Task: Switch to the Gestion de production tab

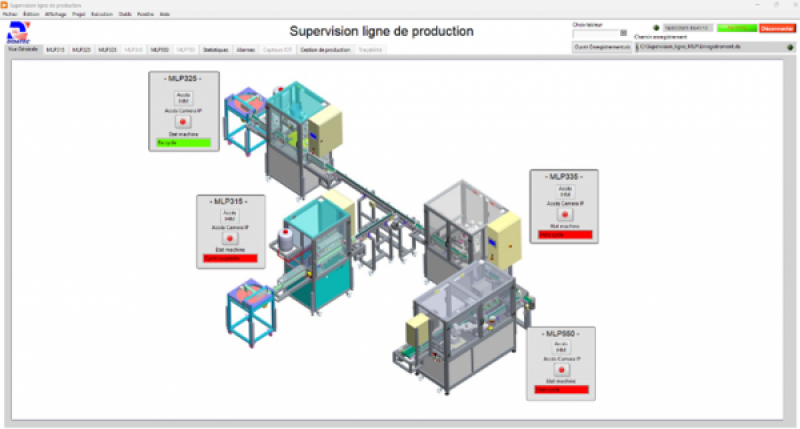Action: 326,50
